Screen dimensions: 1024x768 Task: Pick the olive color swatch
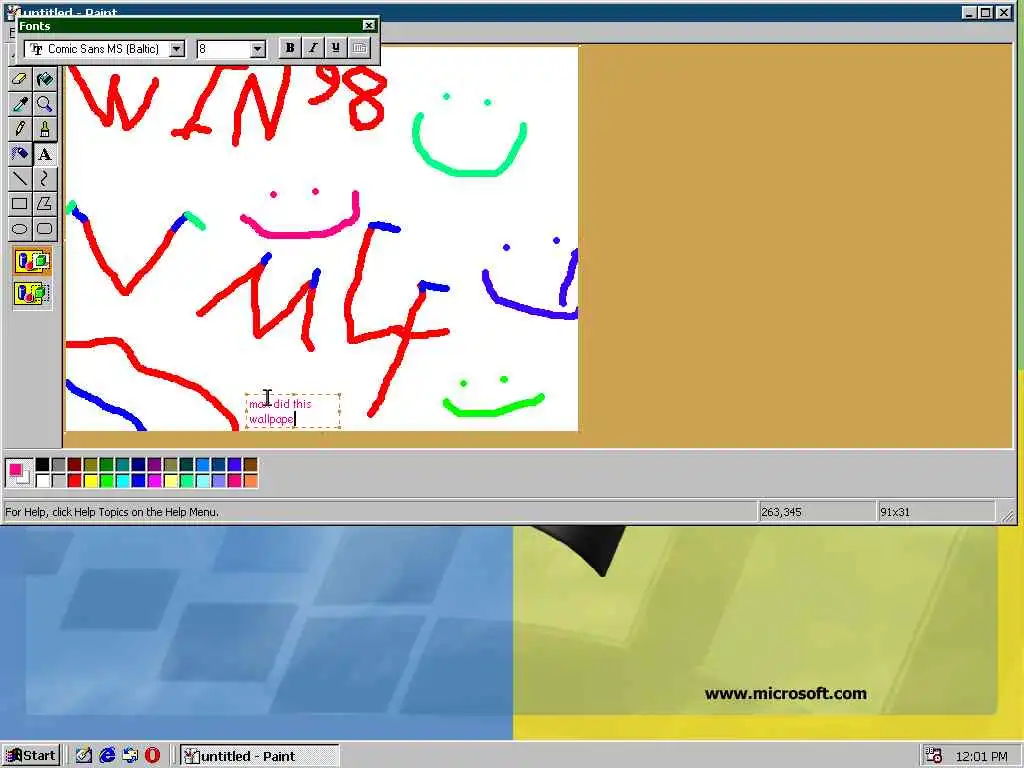coord(91,464)
